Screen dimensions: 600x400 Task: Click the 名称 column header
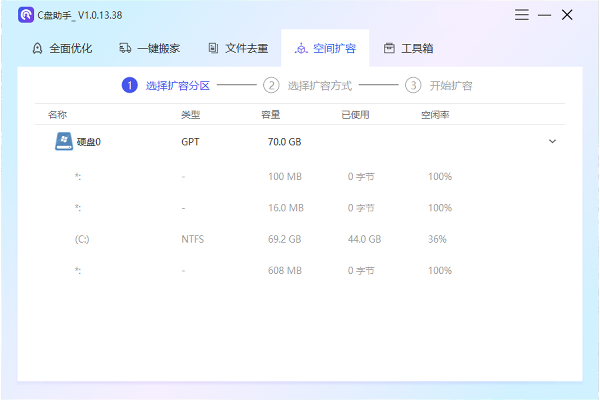57,116
